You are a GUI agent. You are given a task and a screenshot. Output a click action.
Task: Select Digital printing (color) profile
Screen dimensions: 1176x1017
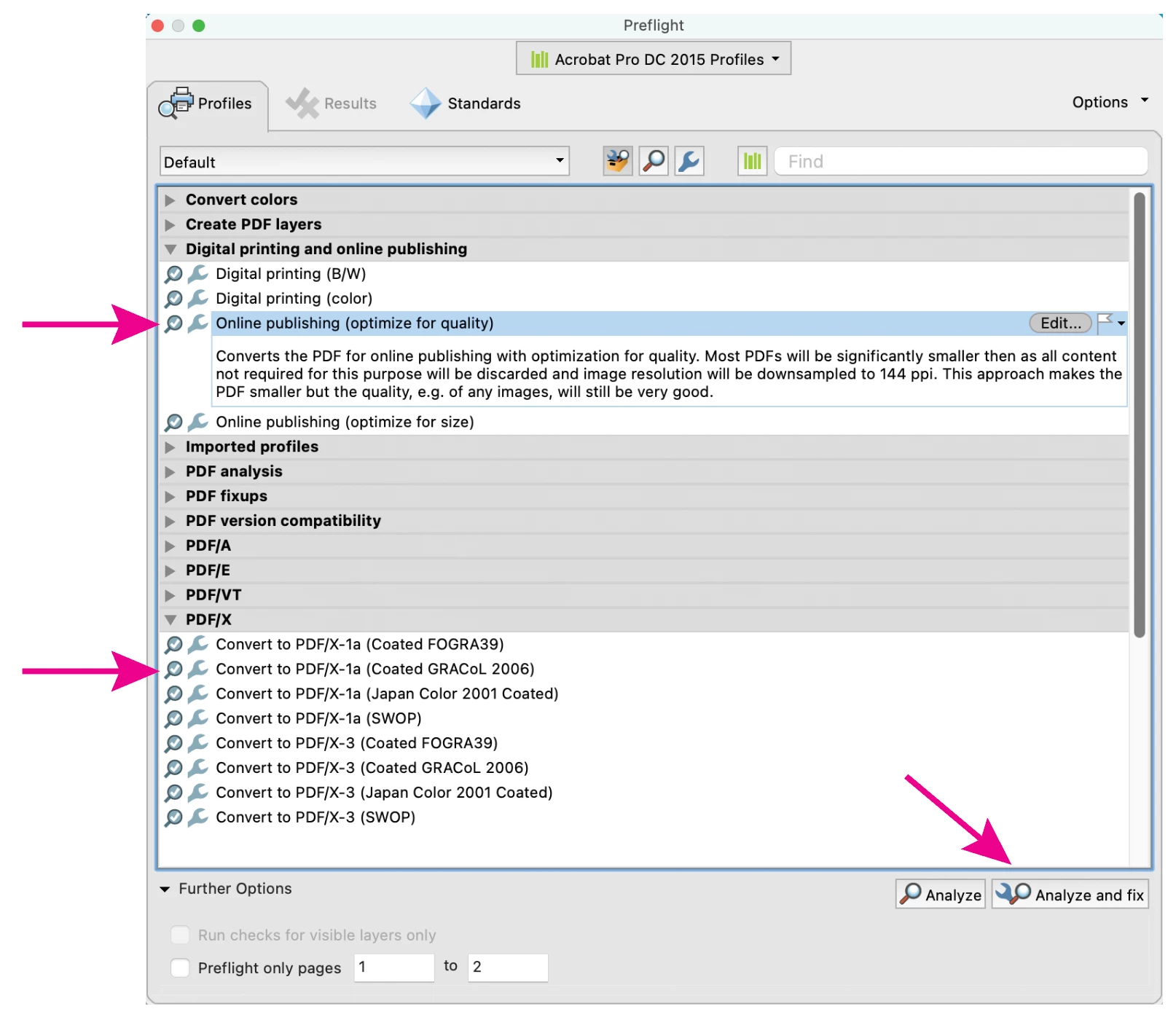point(294,299)
